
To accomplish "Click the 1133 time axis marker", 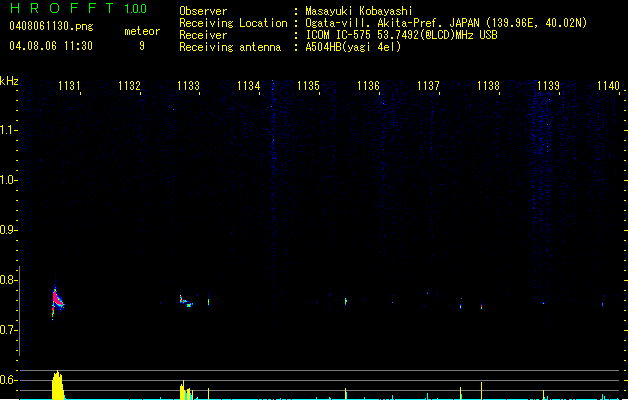I will pos(189,86).
